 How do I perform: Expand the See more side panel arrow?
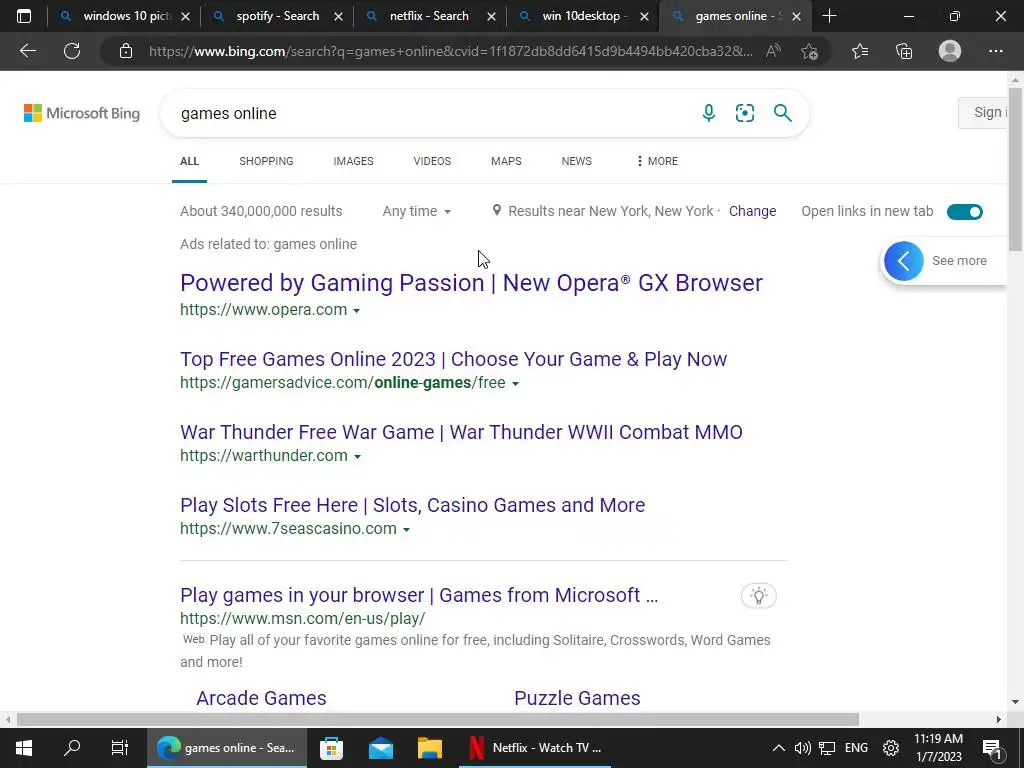click(x=904, y=261)
